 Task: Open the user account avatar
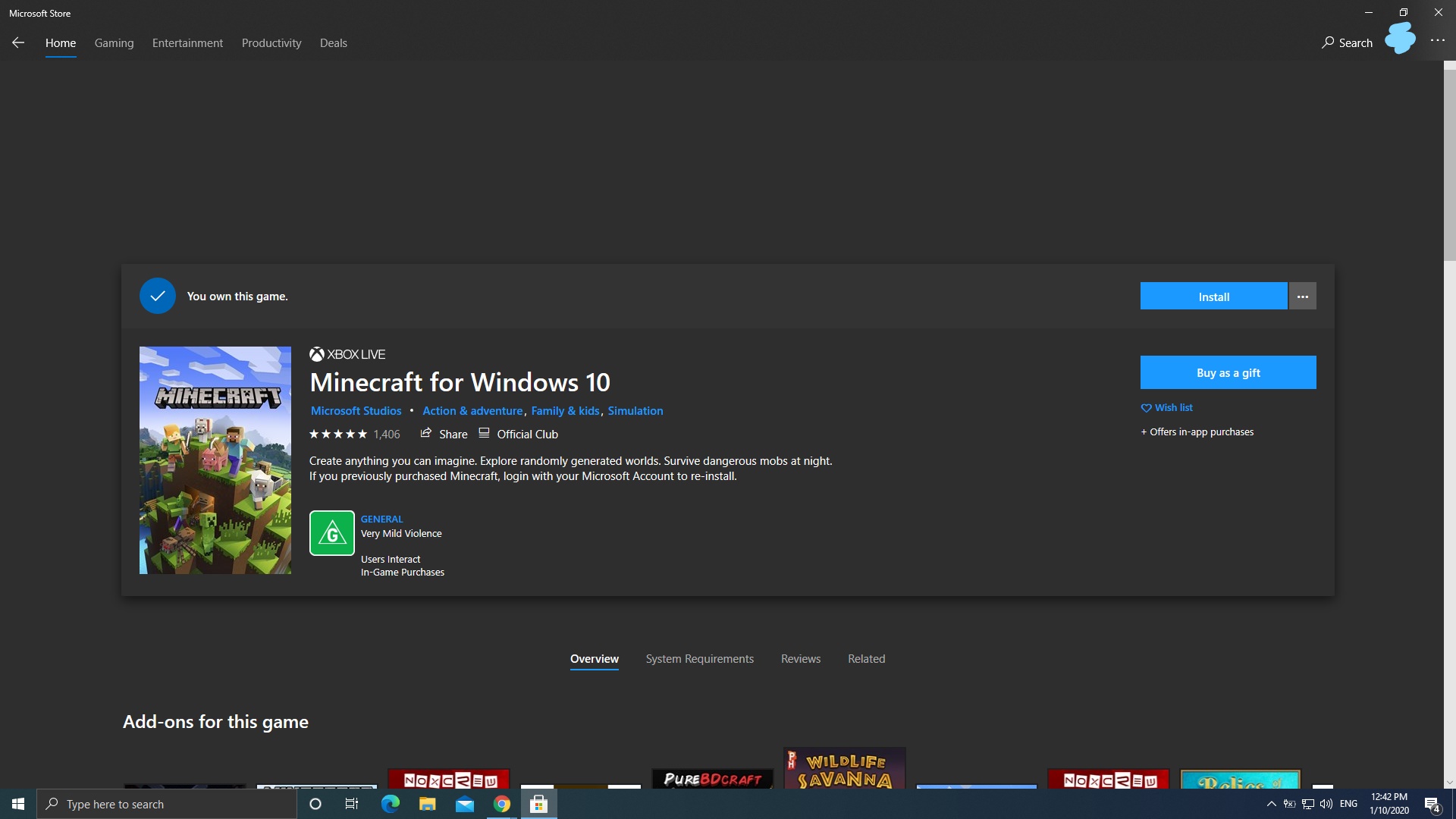tap(1400, 38)
